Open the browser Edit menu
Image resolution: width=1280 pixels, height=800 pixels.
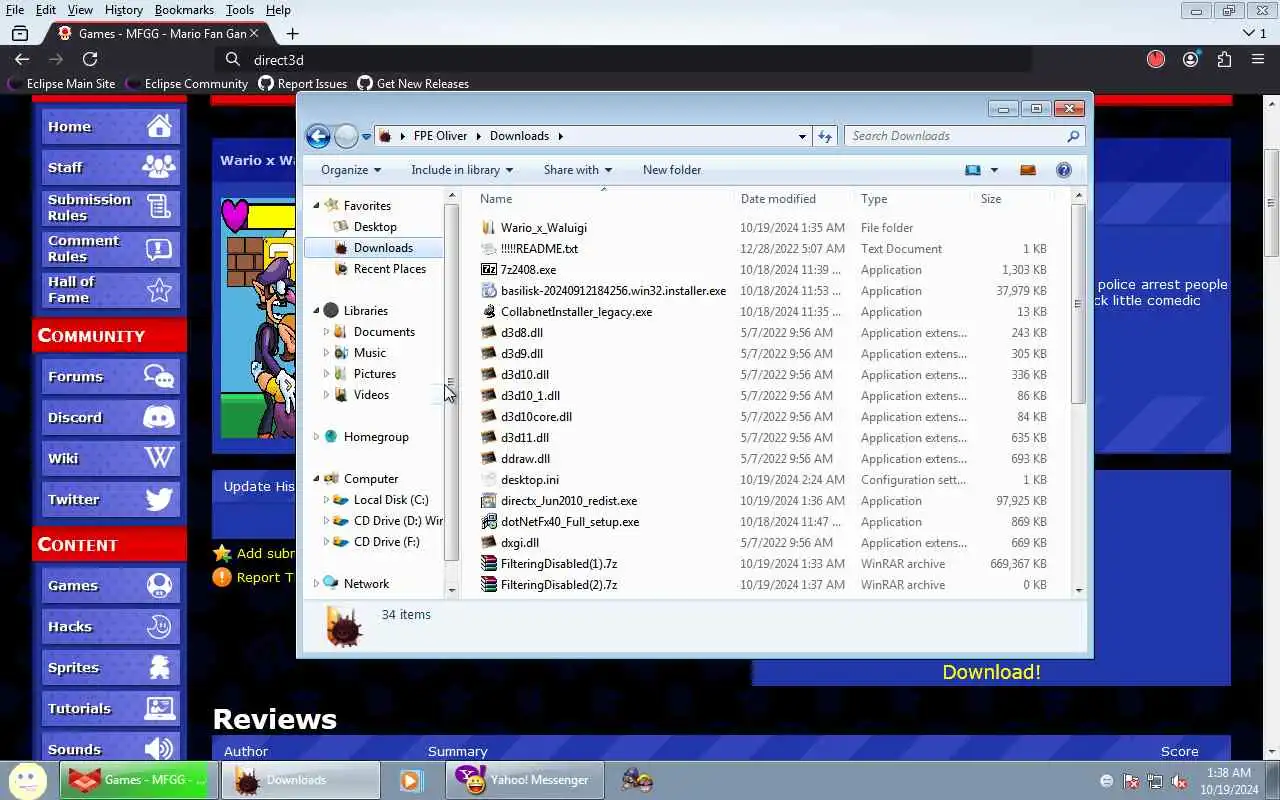point(46,10)
